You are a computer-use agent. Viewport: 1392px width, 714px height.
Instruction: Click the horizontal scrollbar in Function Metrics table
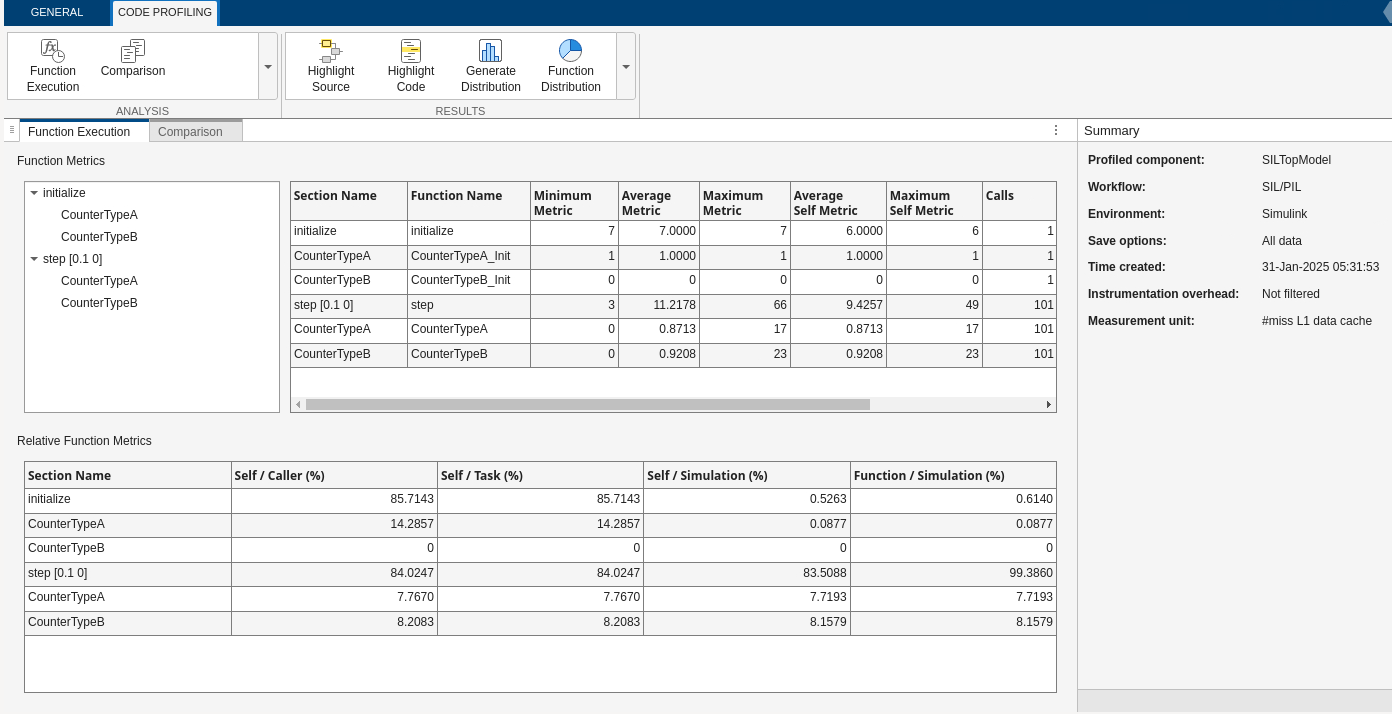[x=587, y=405]
